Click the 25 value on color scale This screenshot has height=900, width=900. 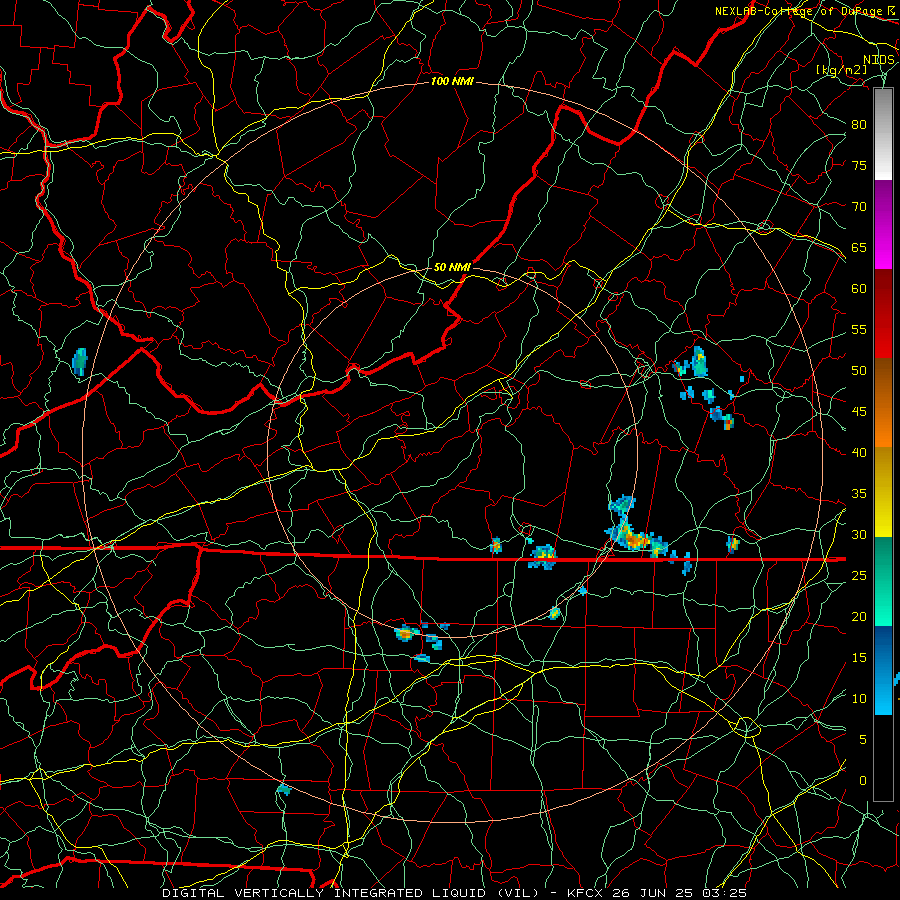coord(859,576)
